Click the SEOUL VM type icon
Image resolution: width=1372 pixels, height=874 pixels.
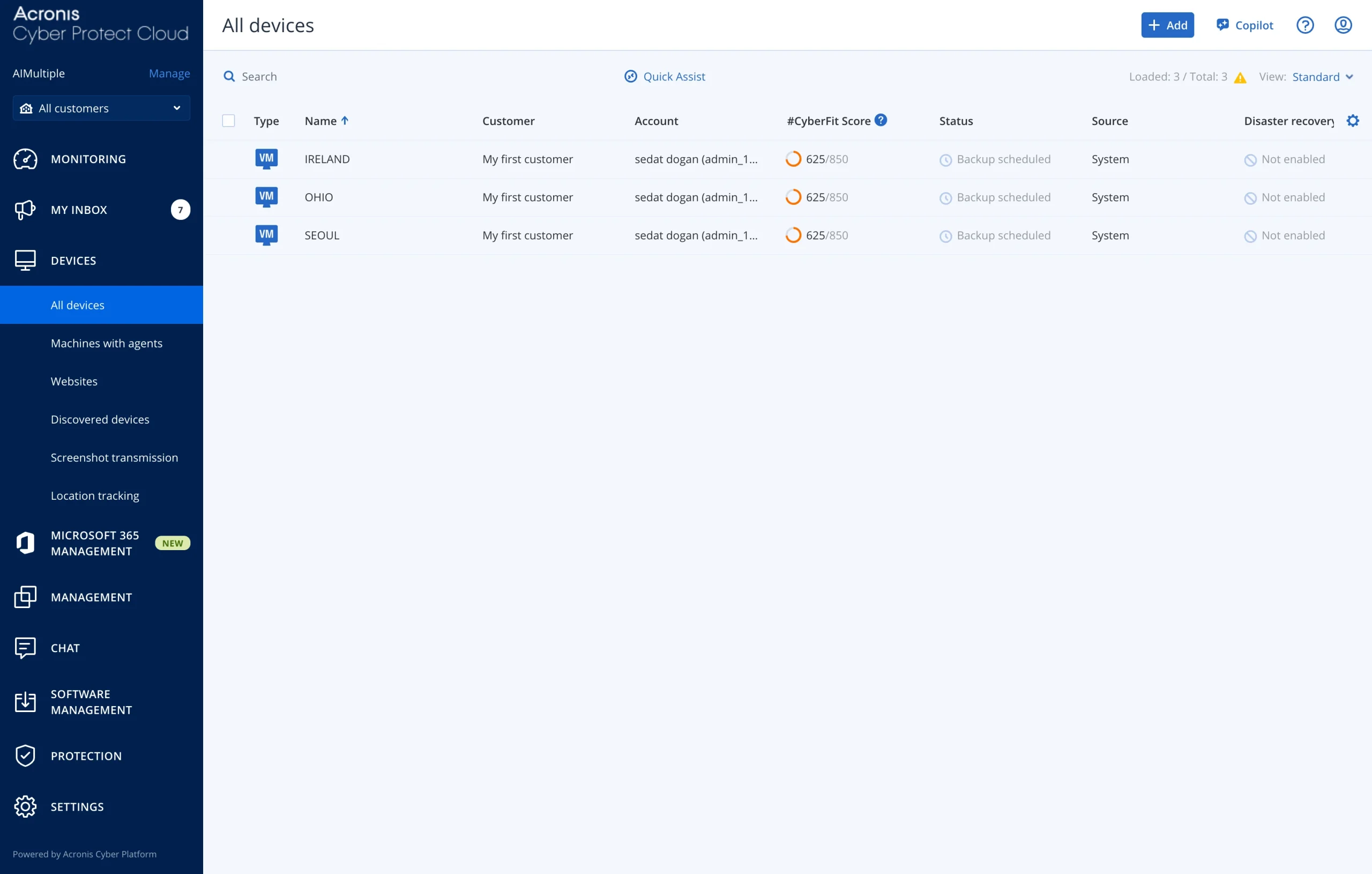(x=266, y=235)
